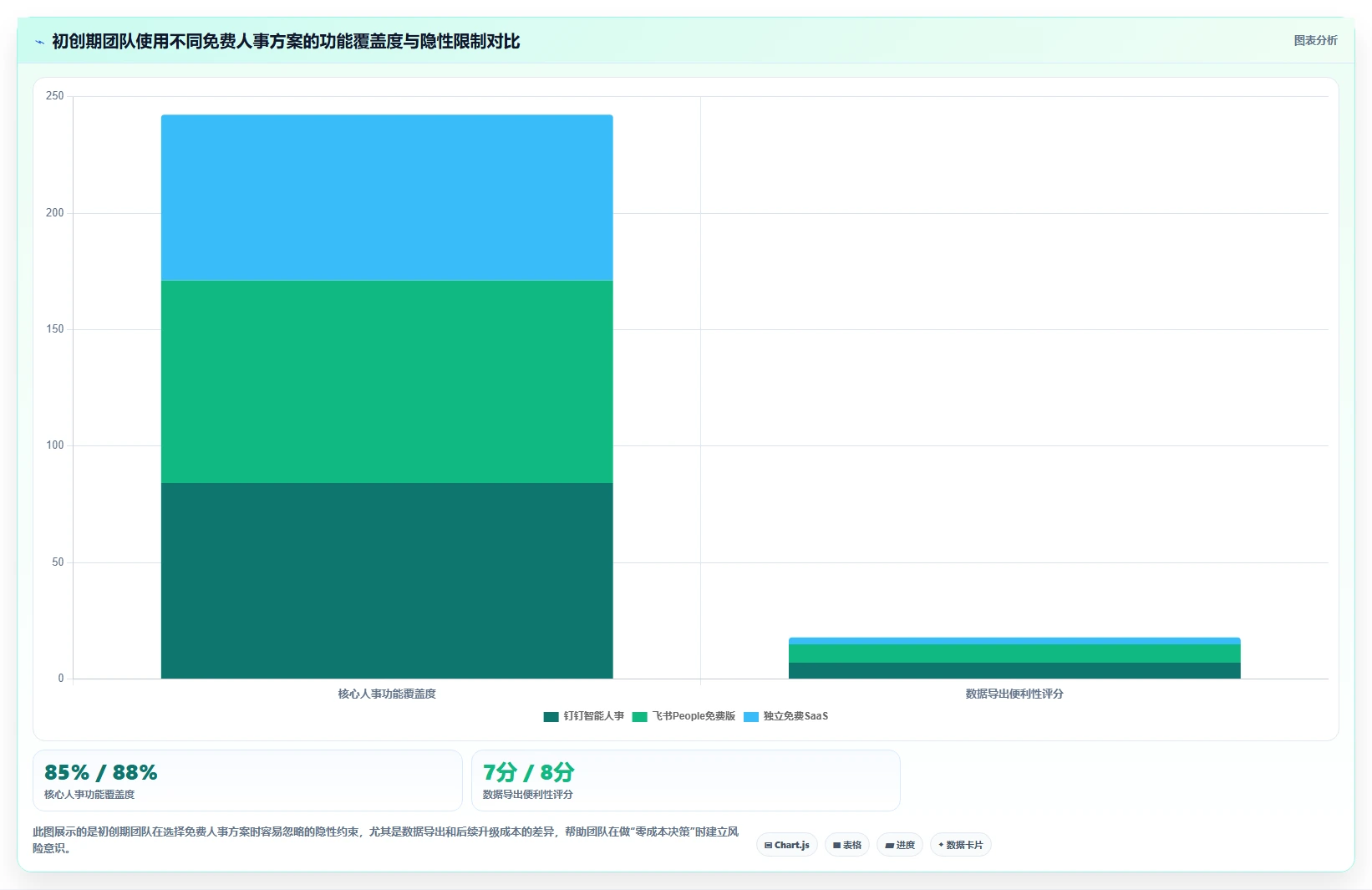Open the 85% / 88% stat card
This screenshot has width=1372, height=890.
tap(247, 781)
